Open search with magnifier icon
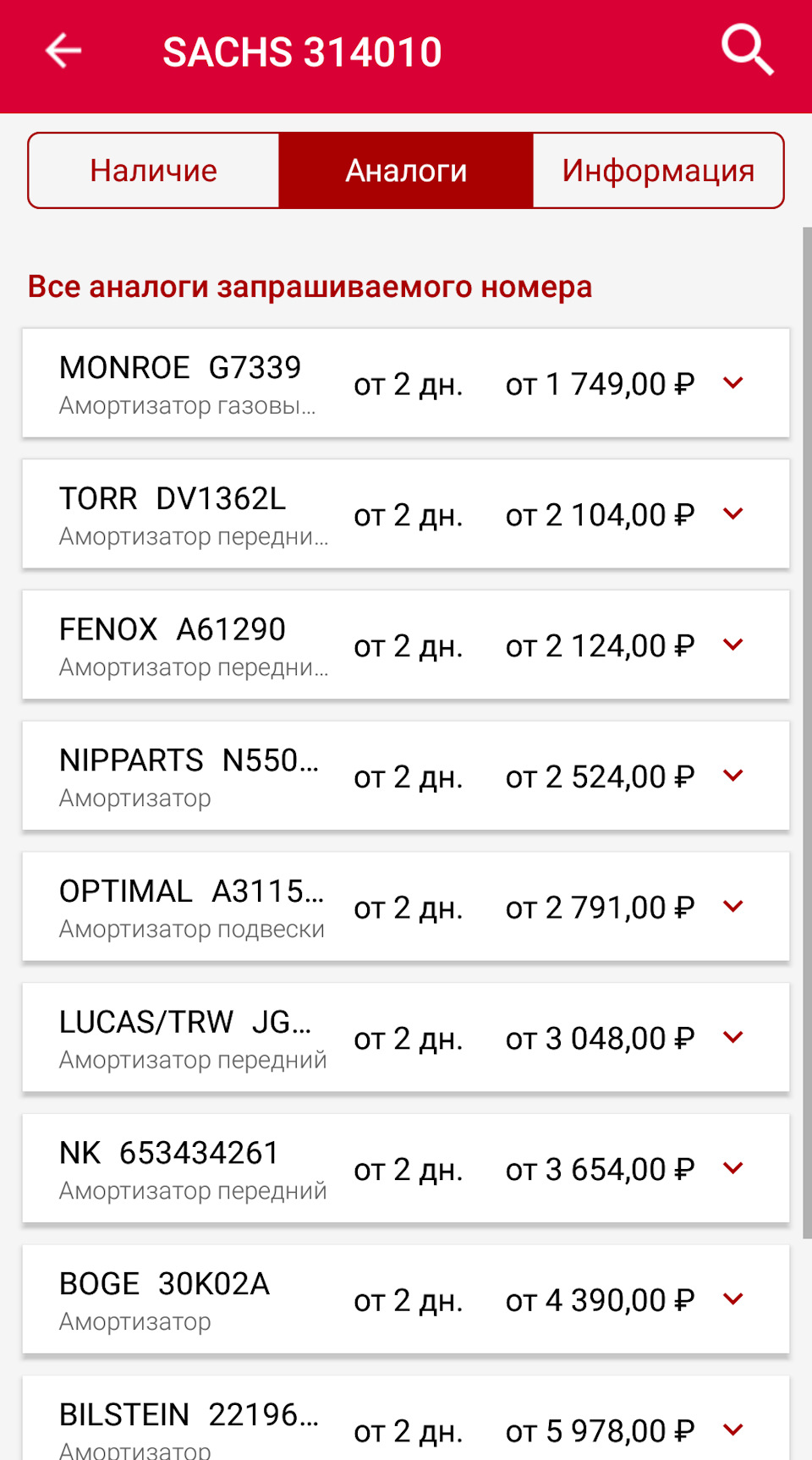The height and width of the screenshot is (1460, 812). (748, 51)
